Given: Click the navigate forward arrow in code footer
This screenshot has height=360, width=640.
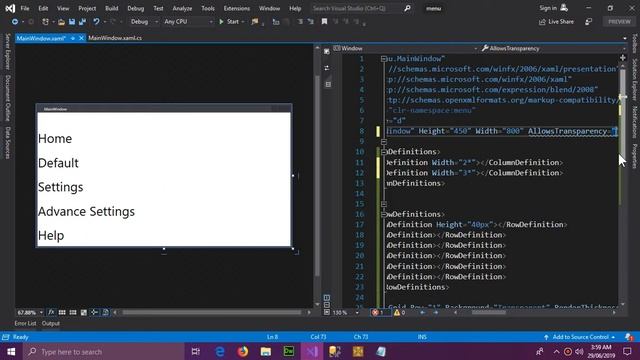Looking at the screenshot, I should click(436, 313).
